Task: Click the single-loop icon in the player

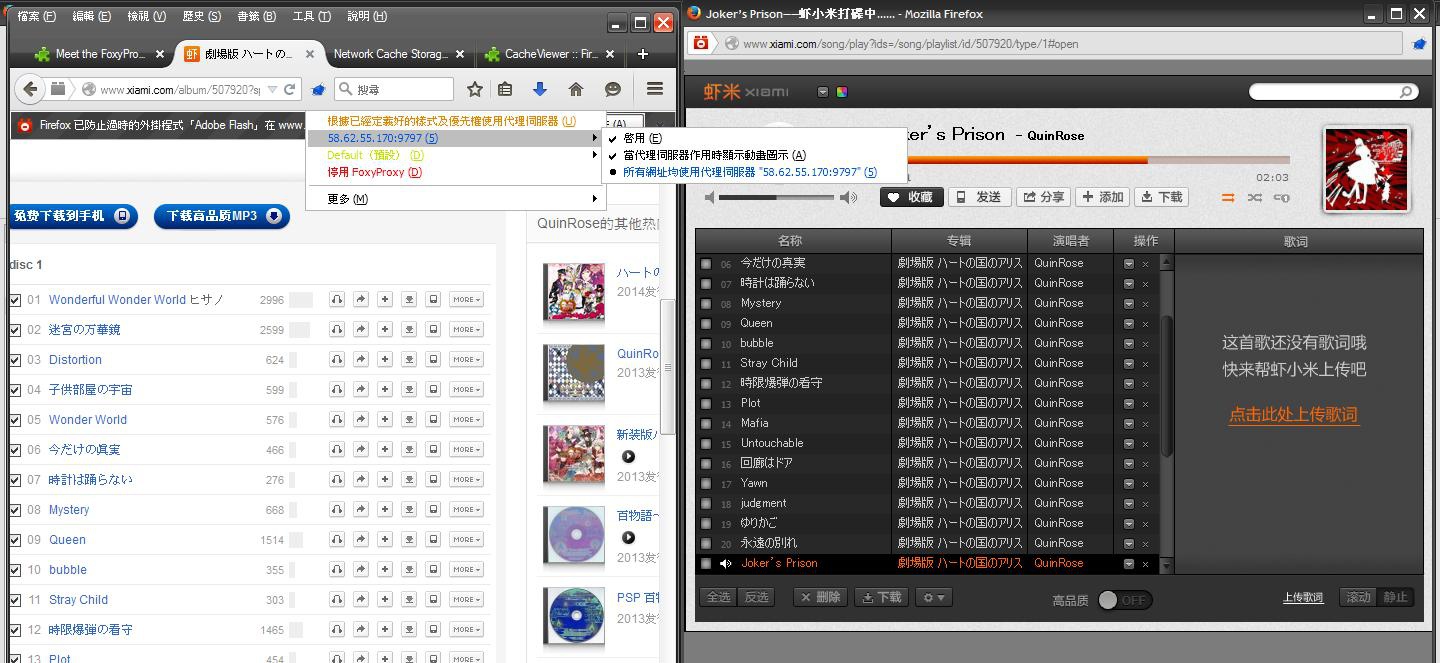Action: click(1281, 198)
